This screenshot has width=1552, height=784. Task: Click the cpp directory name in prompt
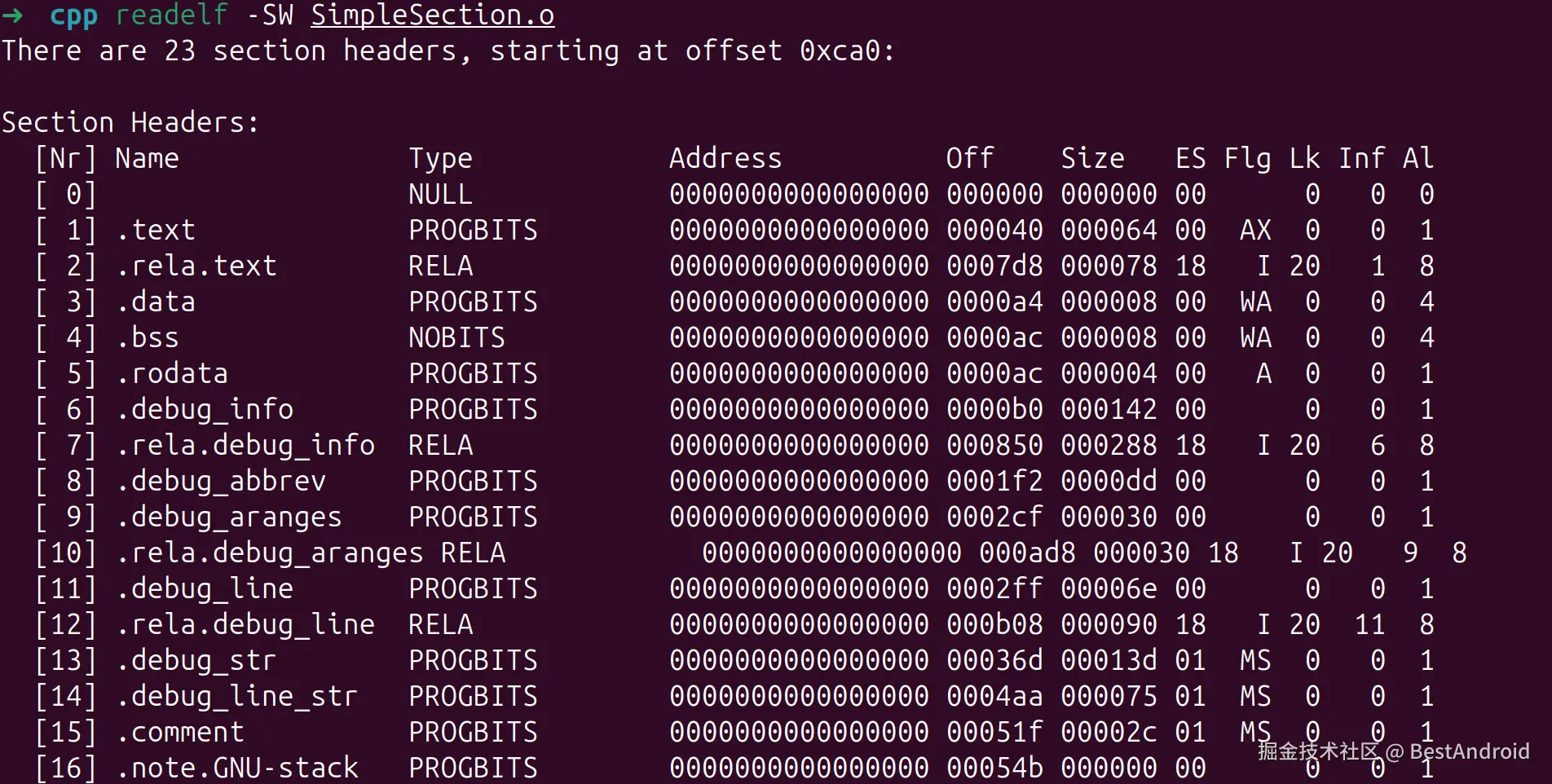coord(73,15)
